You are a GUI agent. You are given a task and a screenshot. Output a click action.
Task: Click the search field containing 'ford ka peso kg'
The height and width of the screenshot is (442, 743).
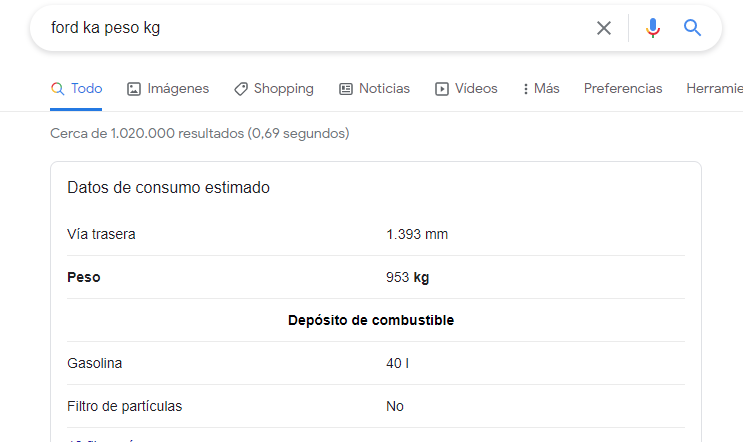click(300, 28)
